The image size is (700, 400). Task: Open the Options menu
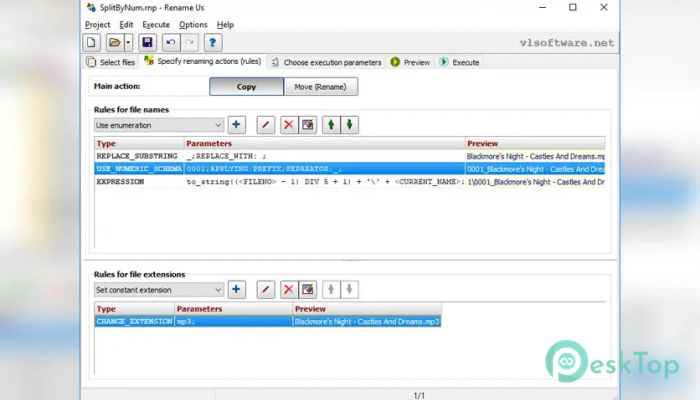pos(193,25)
